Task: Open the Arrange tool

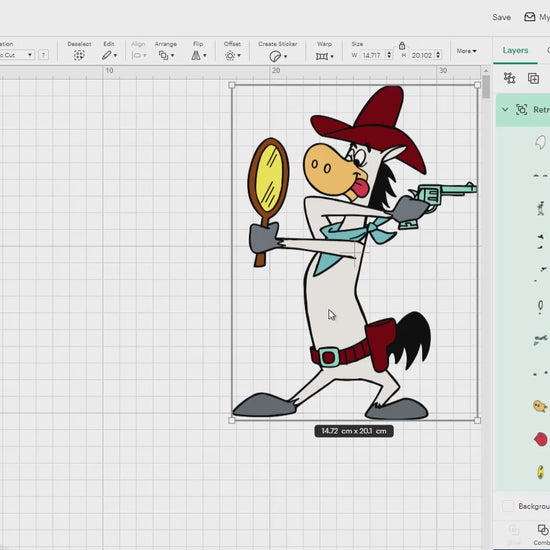Action: click(x=163, y=55)
